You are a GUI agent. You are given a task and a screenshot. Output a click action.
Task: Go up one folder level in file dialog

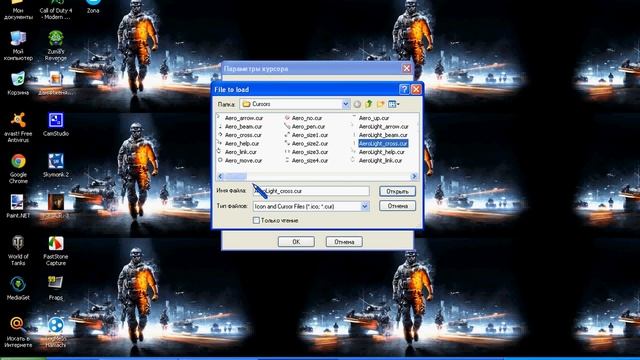coord(369,104)
